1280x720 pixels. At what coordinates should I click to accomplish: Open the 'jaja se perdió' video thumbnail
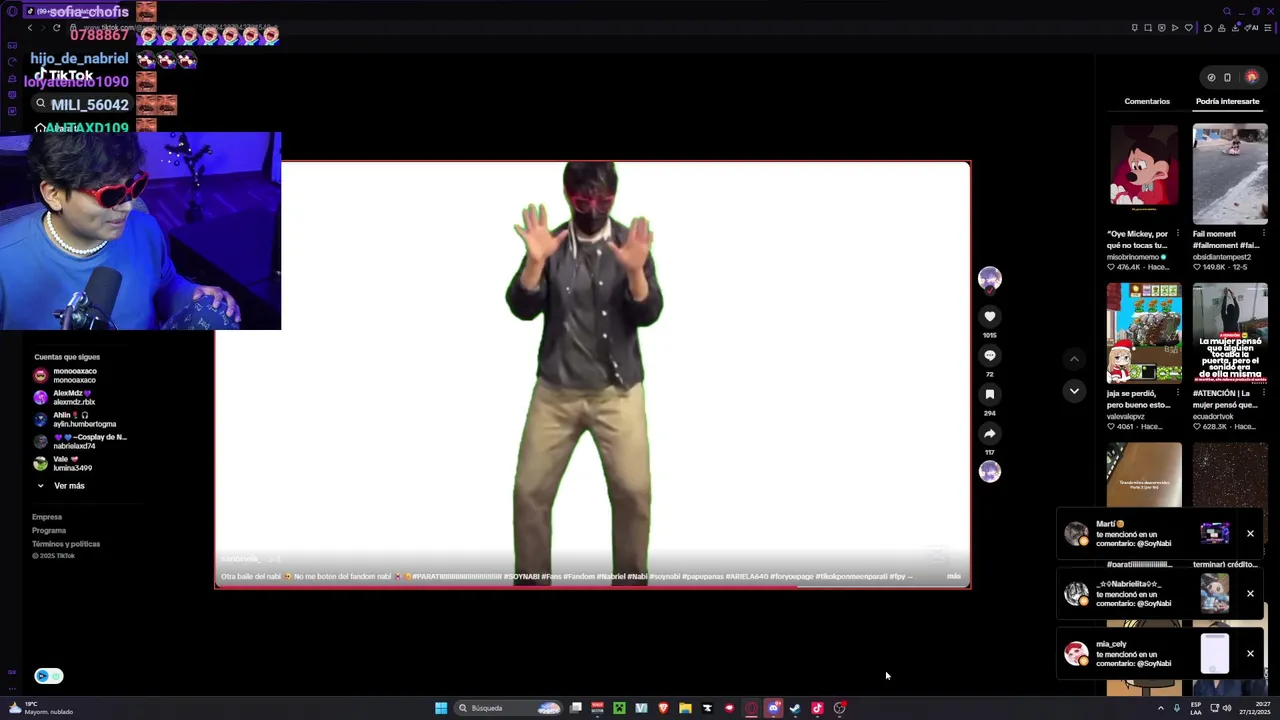click(x=1144, y=333)
